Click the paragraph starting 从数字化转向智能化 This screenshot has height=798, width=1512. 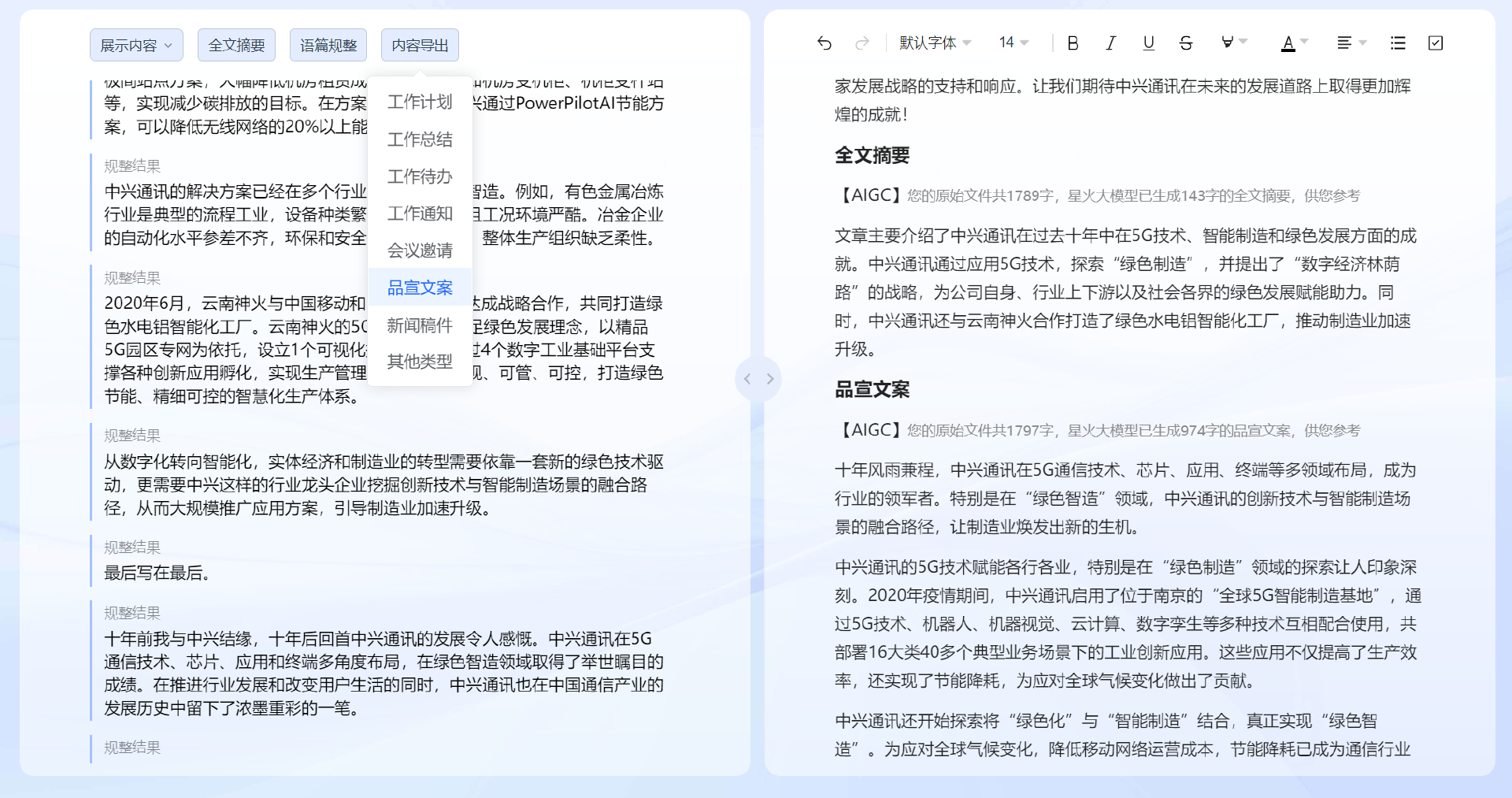(x=384, y=484)
